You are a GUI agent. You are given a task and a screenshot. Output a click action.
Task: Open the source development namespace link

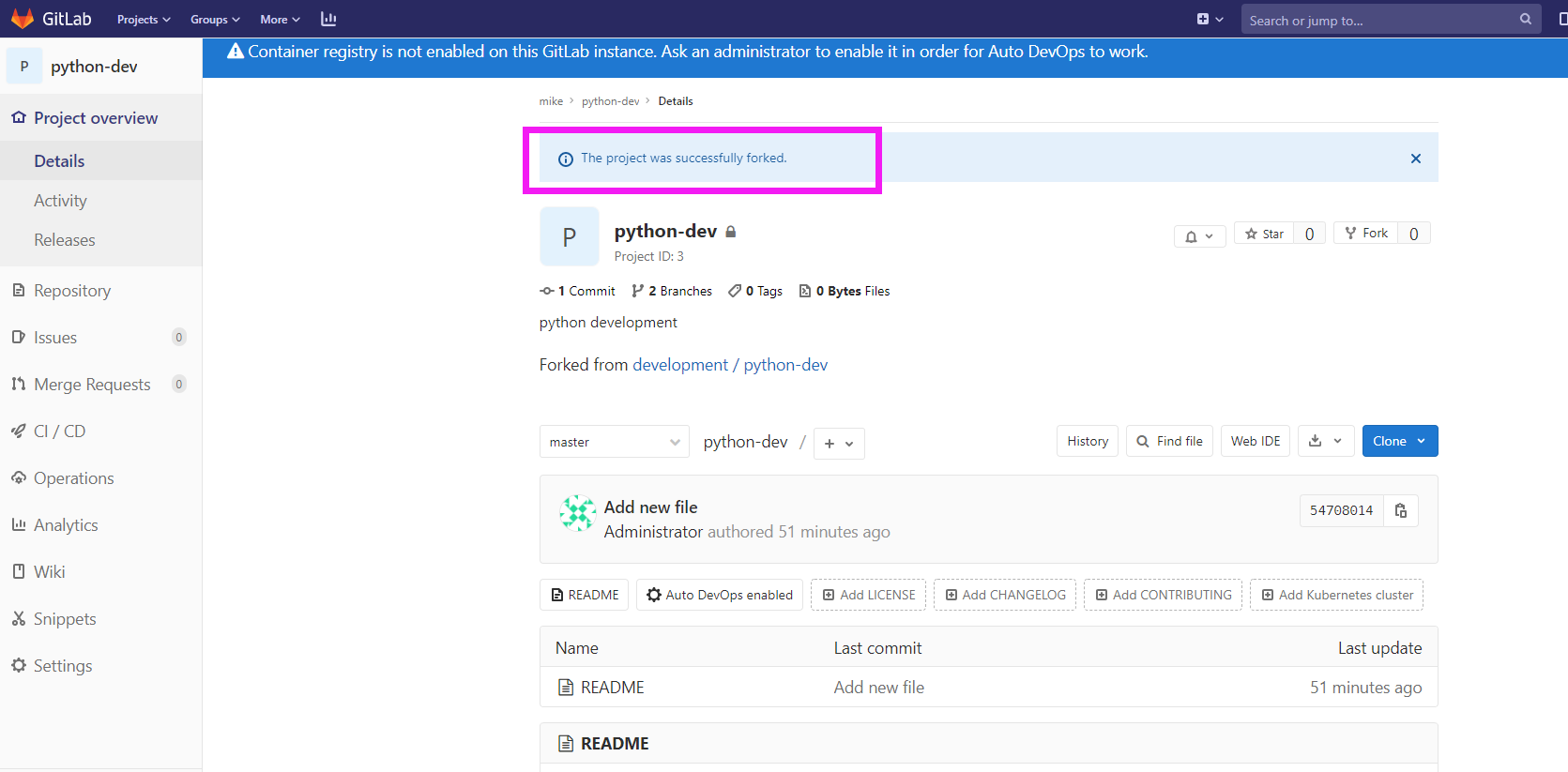(x=680, y=365)
